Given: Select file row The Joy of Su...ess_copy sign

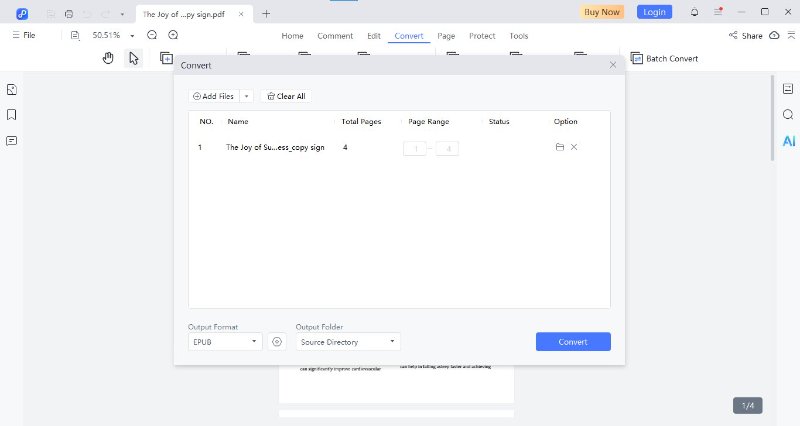Looking at the screenshot, I should 399,147.
